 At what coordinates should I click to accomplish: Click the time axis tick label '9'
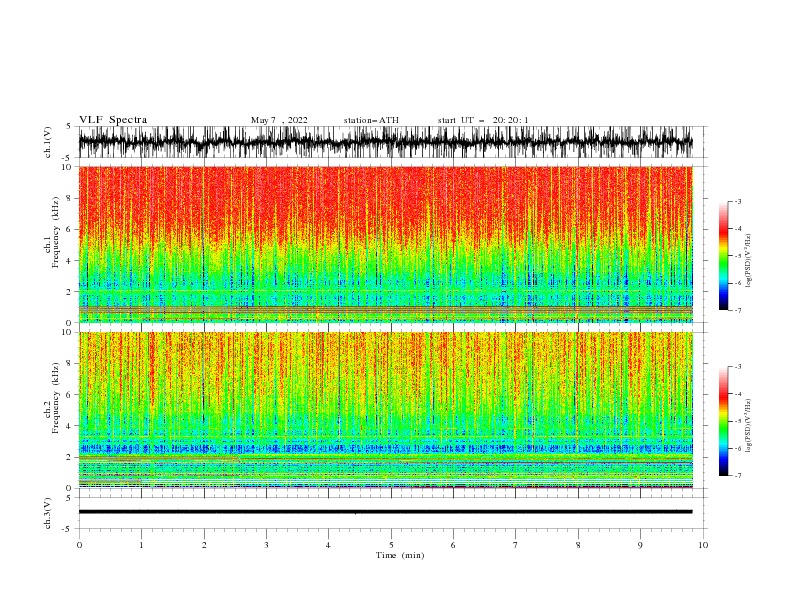[x=640, y=545]
